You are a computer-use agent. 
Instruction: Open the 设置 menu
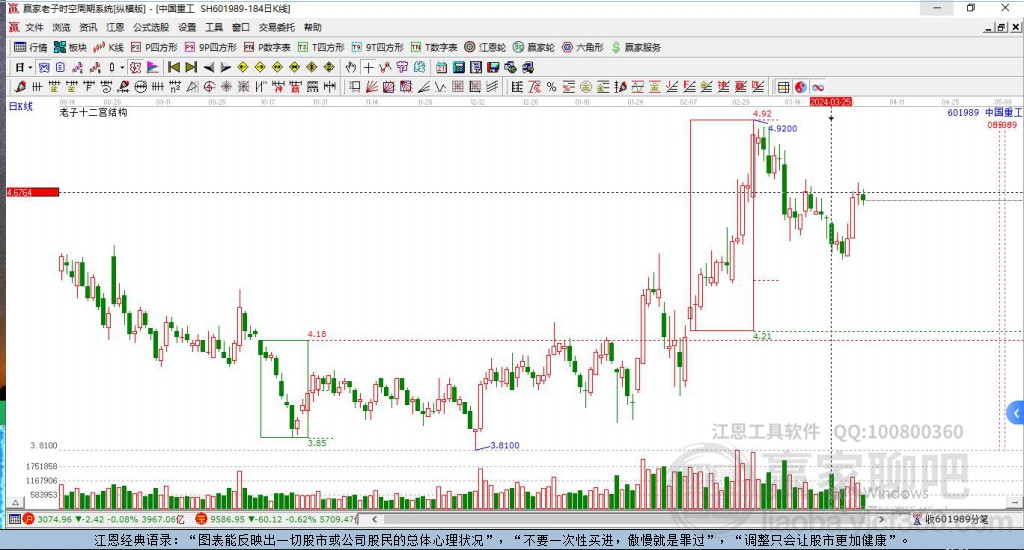pos(187,27)
